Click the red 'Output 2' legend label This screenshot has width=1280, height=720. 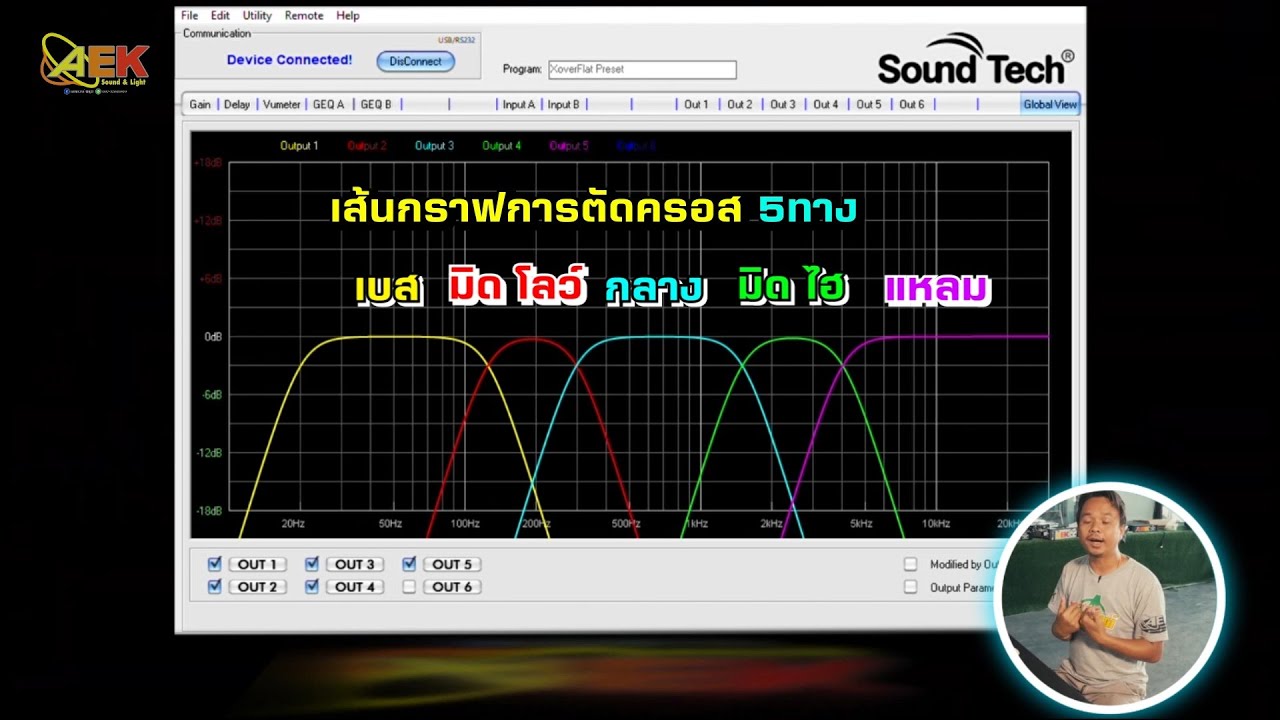[x=367, y=146]
